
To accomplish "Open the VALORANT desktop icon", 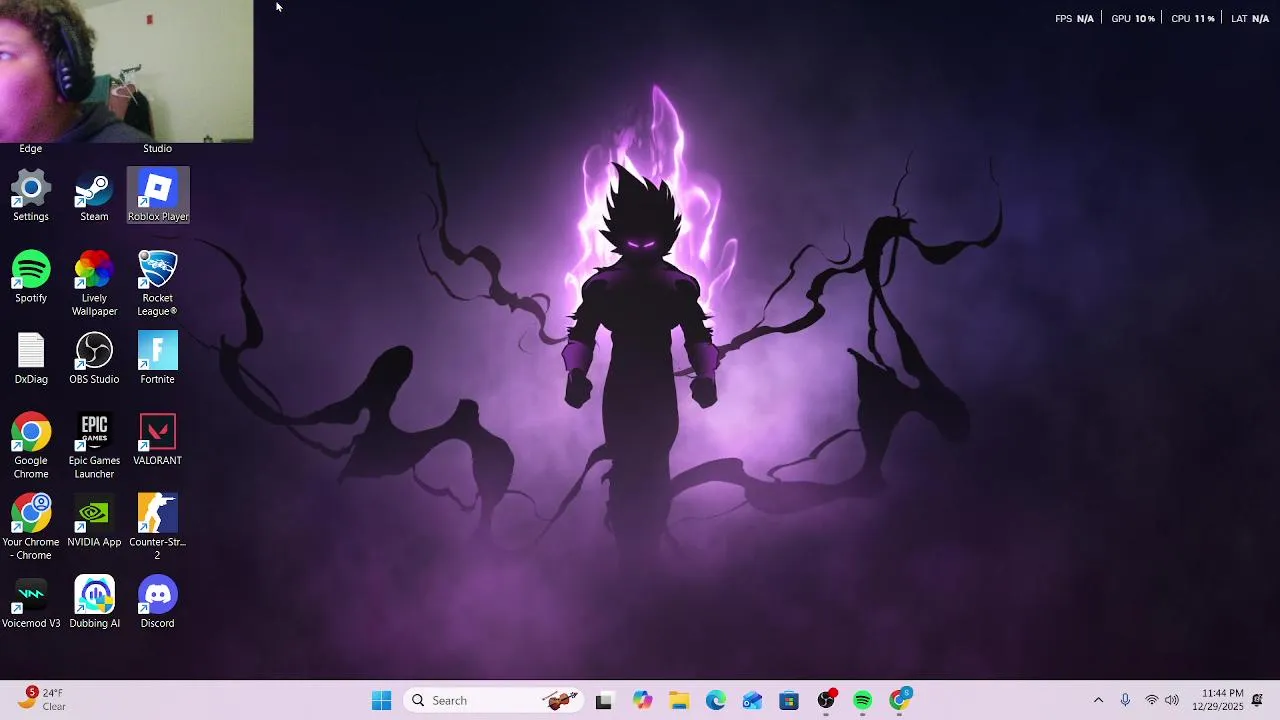I will [x=157, y=440].
